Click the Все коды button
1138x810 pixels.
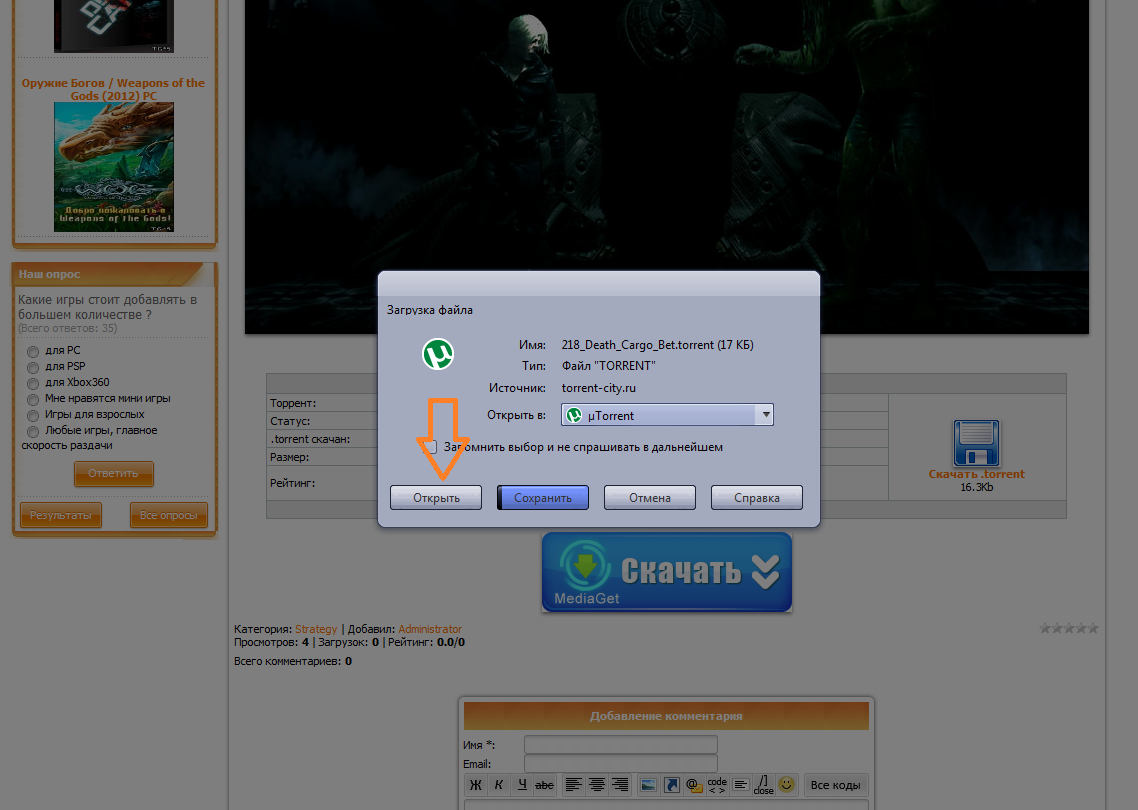coord(835,785)
